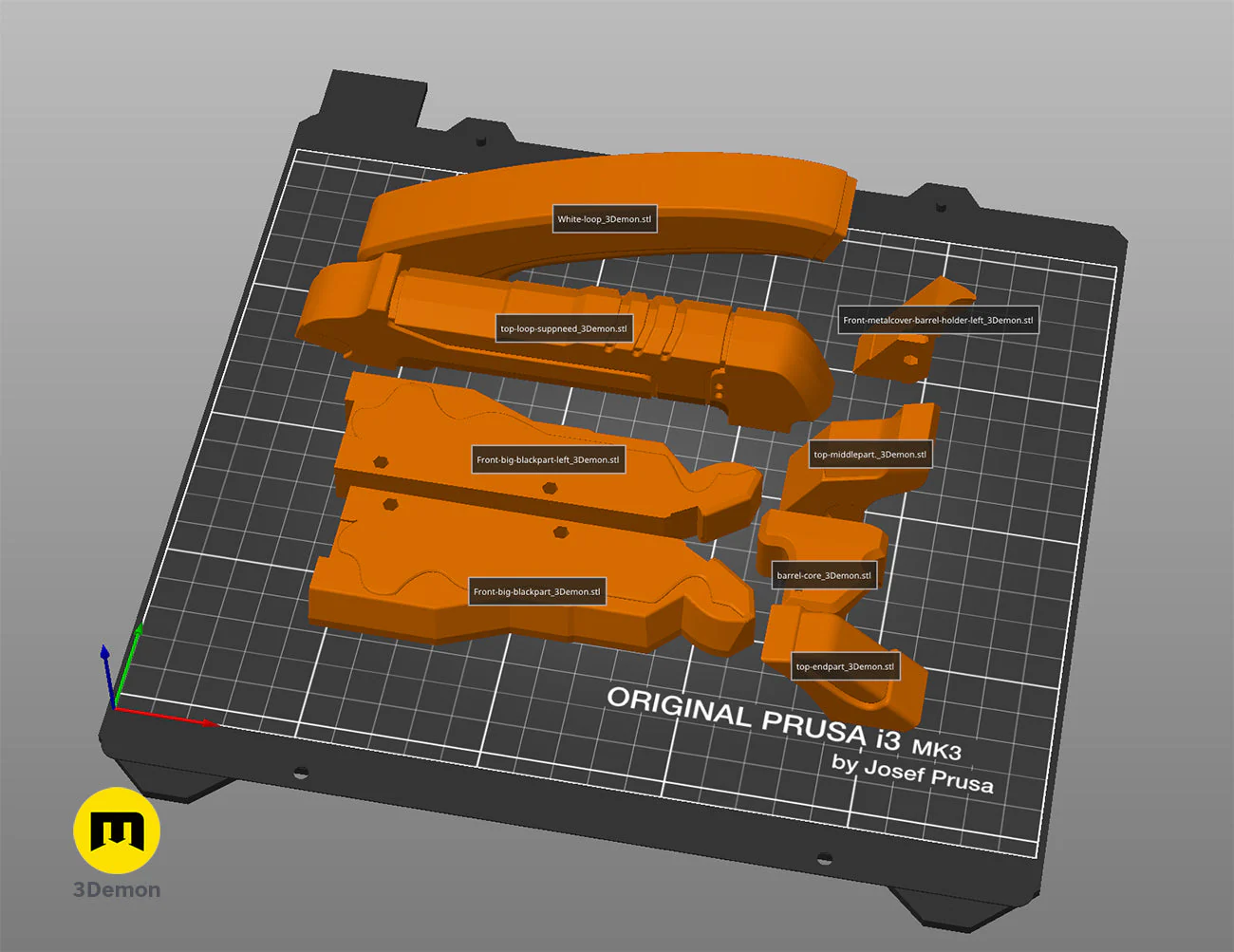Click the Front-big-blackpart_3Demon.stl label
The image size is (1234, 952).
click(x=536, y=592)
